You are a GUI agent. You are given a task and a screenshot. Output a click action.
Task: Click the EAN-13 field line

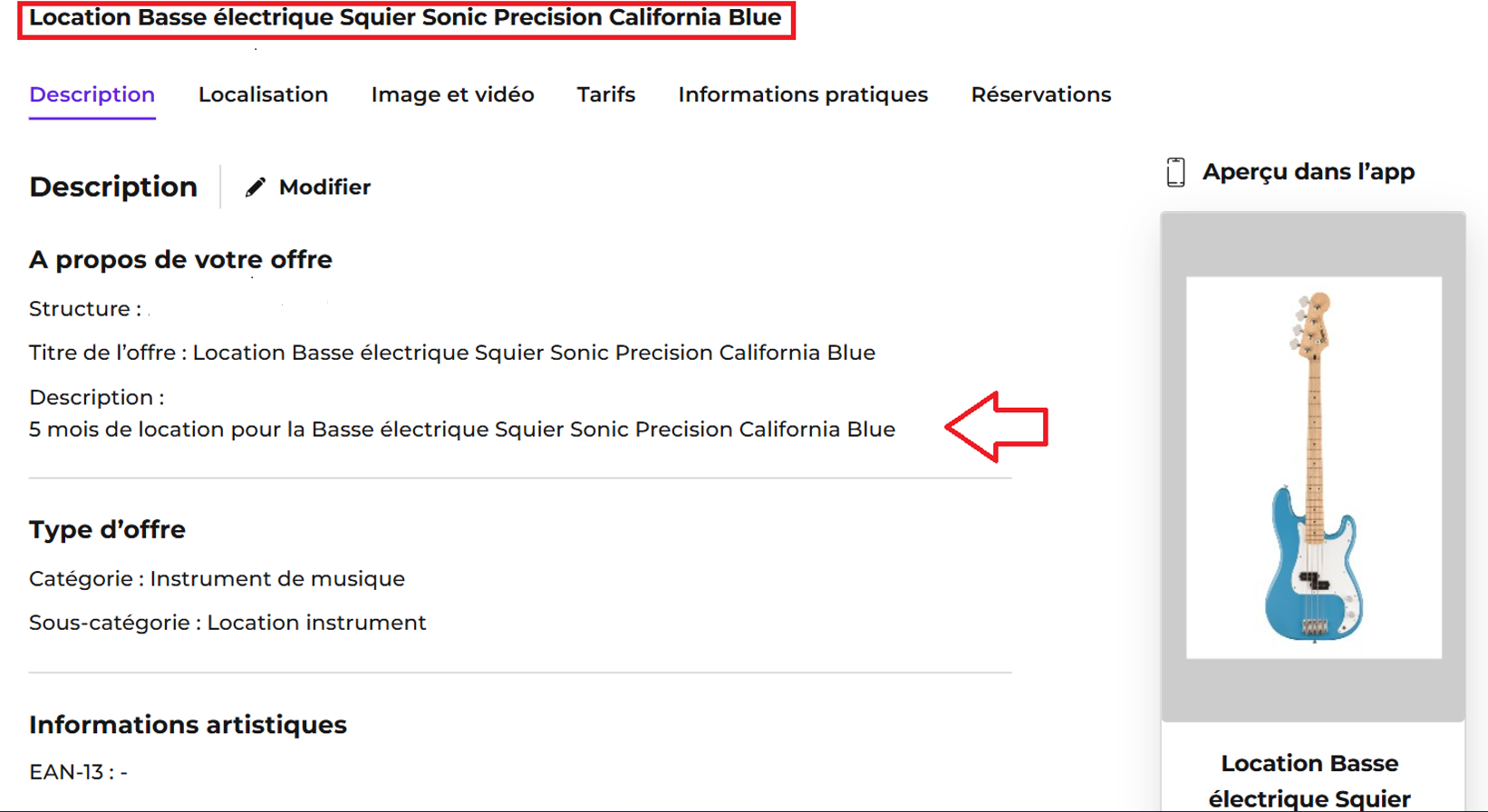tap(78, 772)
